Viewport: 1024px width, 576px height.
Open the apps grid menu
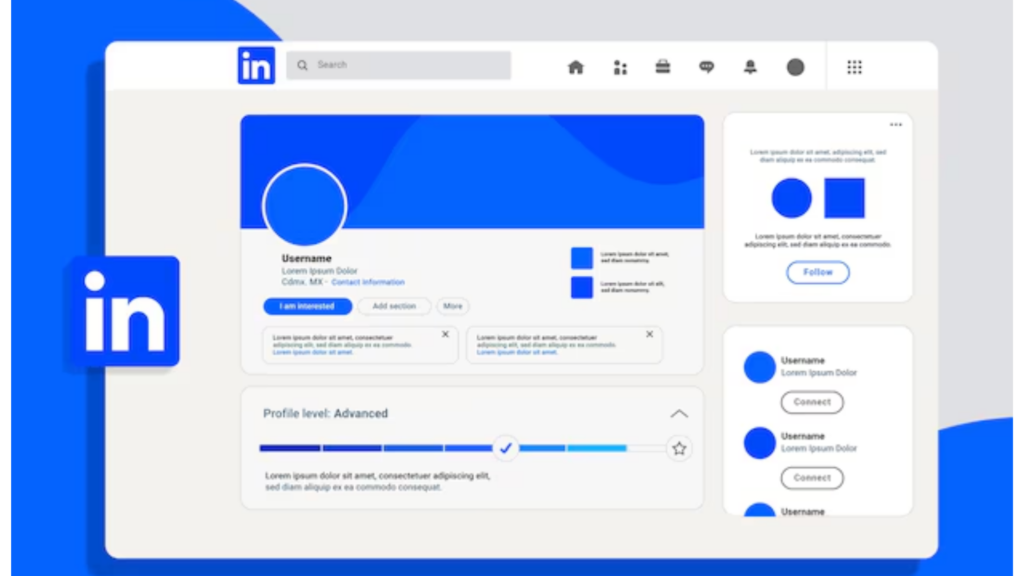[854, 66]
